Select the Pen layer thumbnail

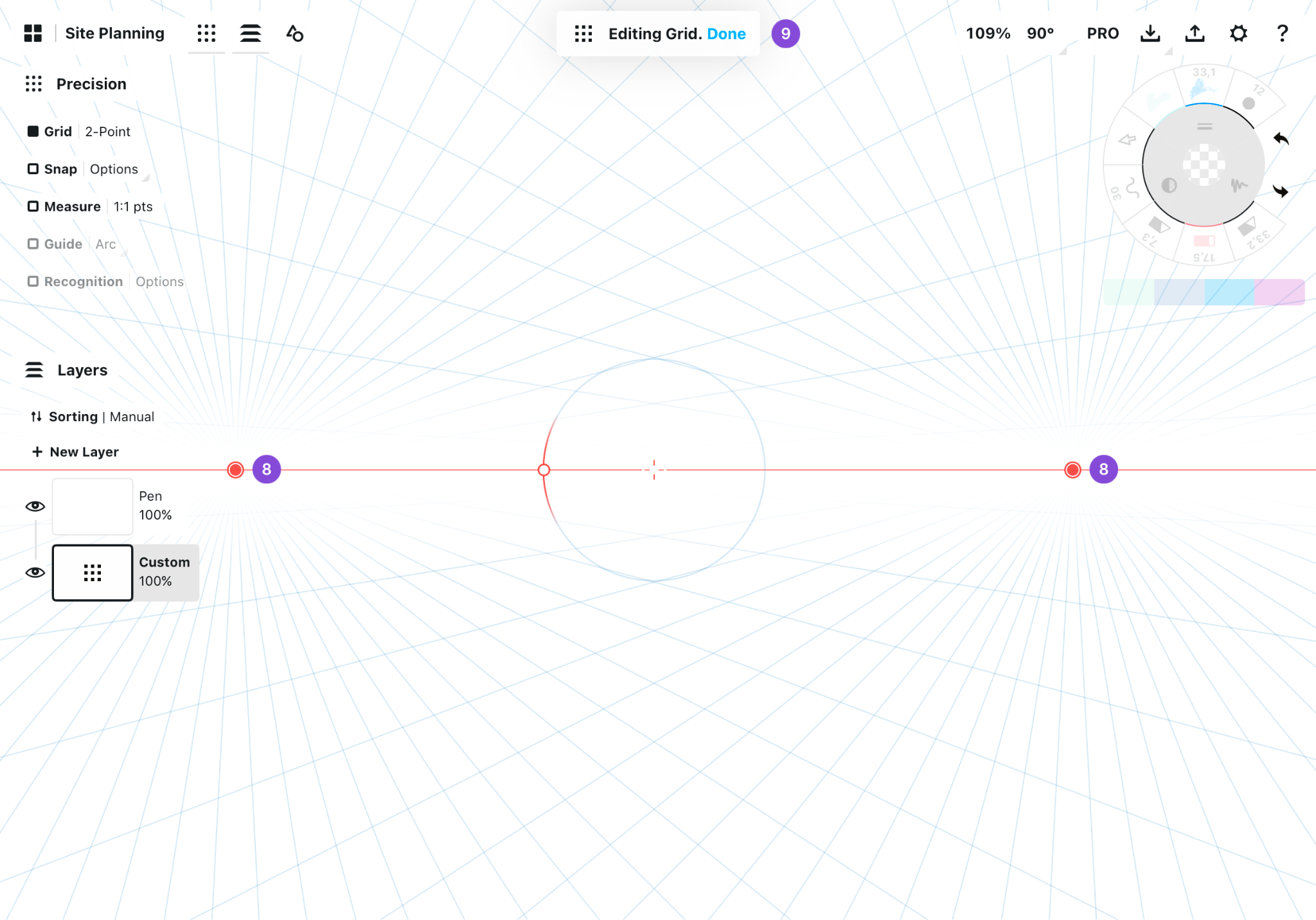93,506
